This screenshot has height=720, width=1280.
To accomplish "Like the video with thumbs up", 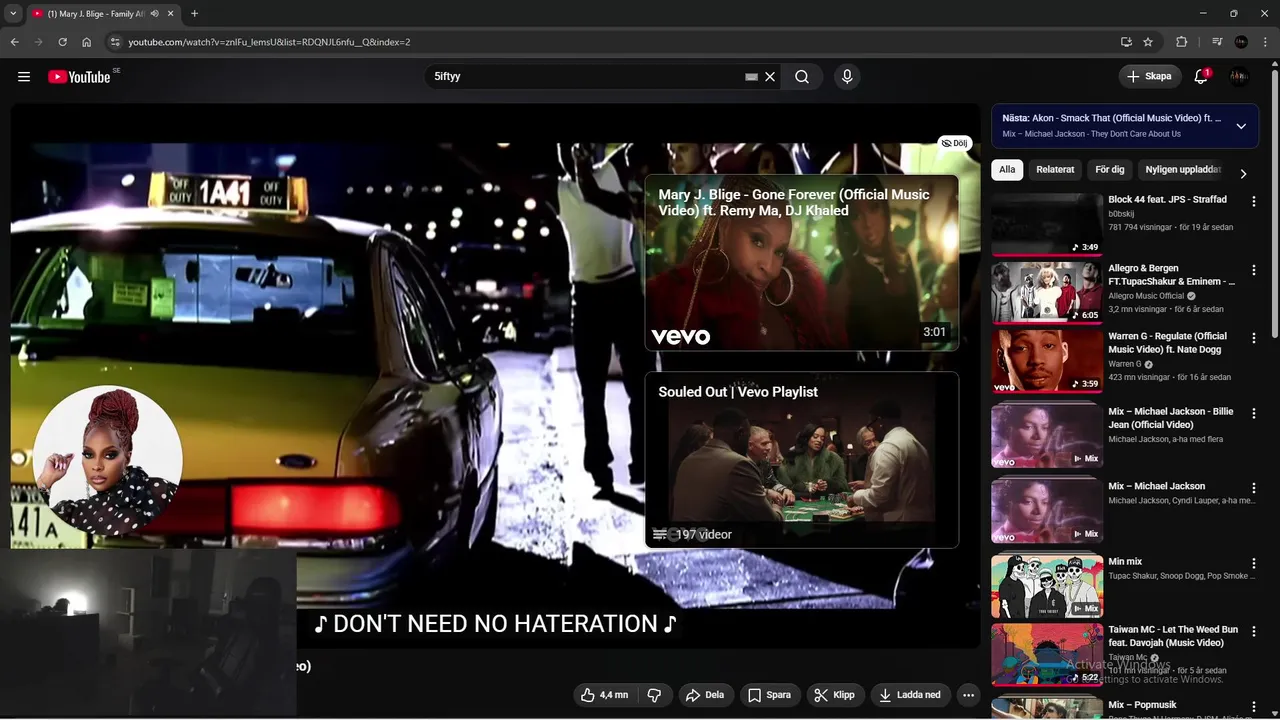I will [x=605, y=695].
